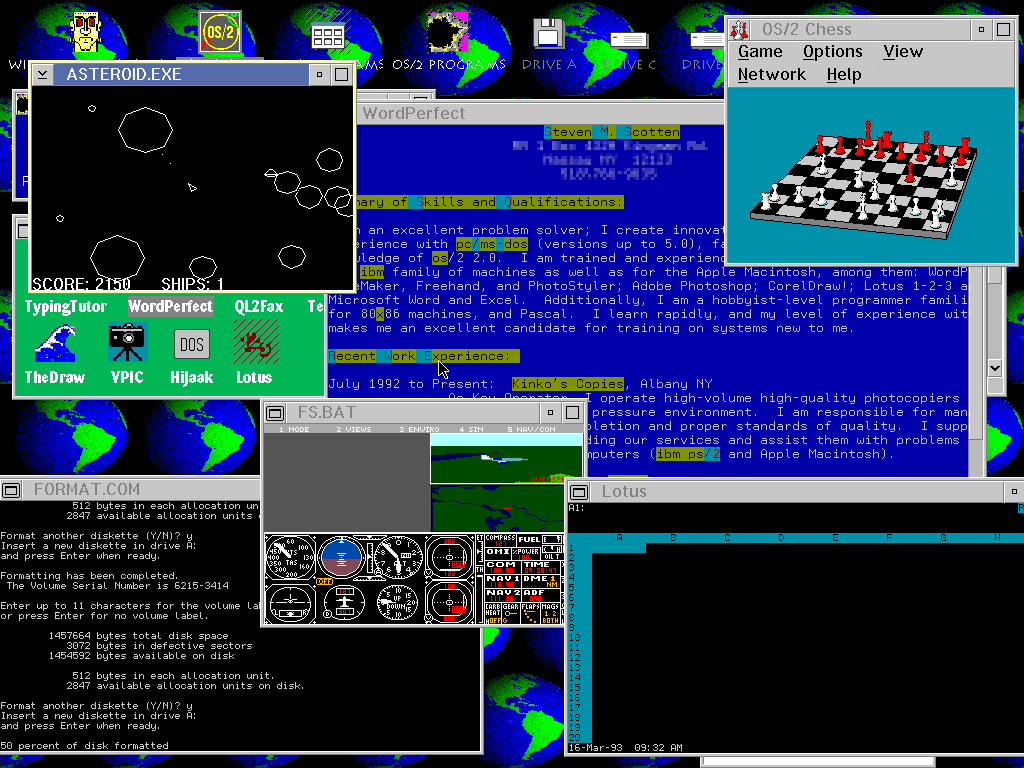Open the Options menu in Chess
The height and width of the screenshot is (768, 1024).
(x=832, y=52)
